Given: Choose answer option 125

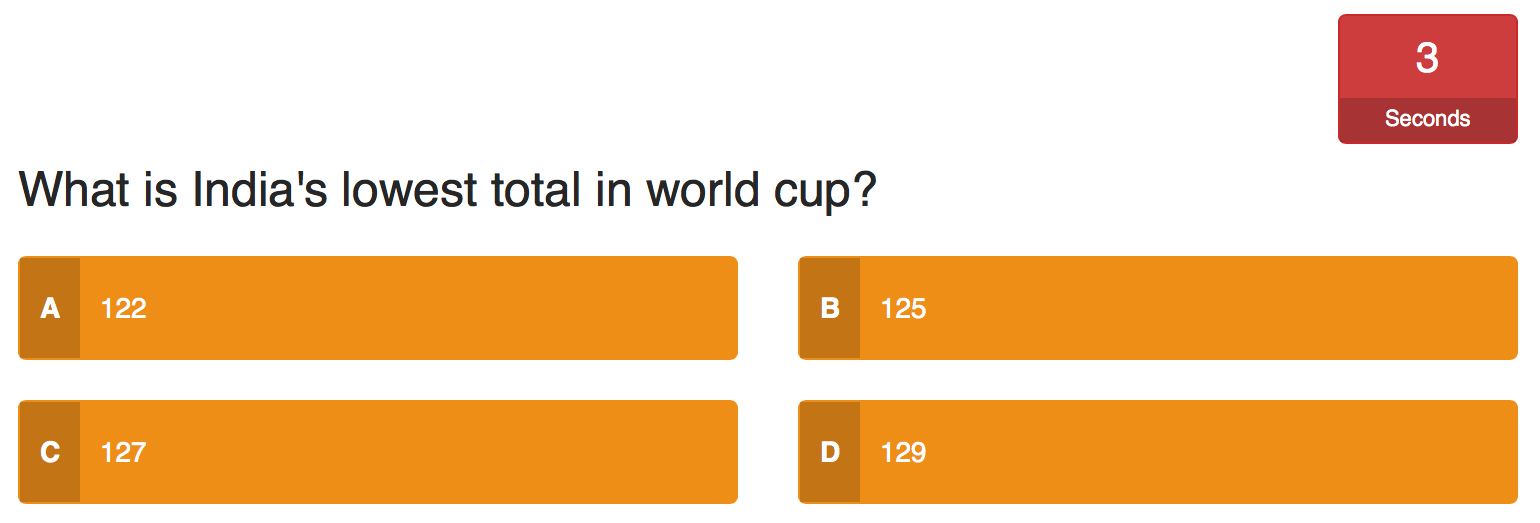Looking at the screenshot, I should point(903,308).
